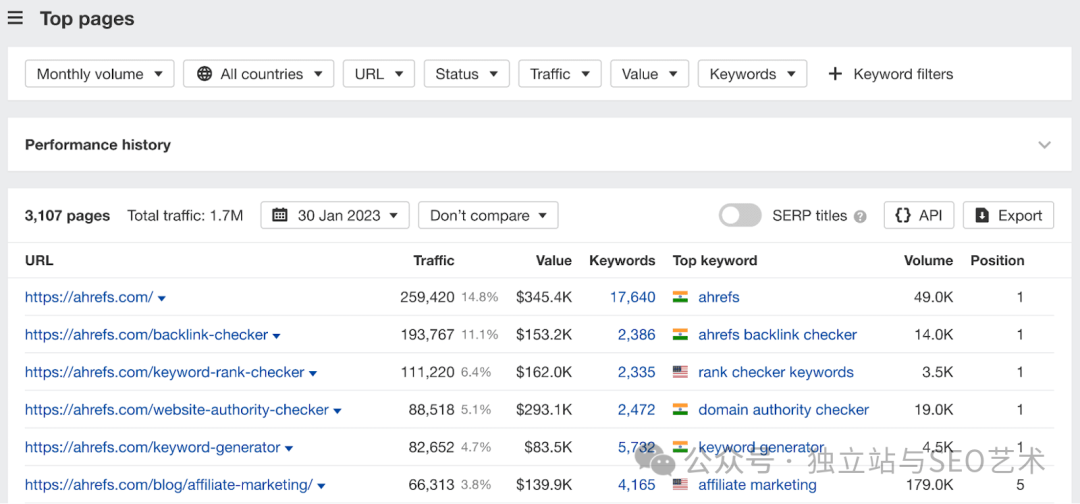
Task: Click value cell $345.4K
Action: (544, 297)
